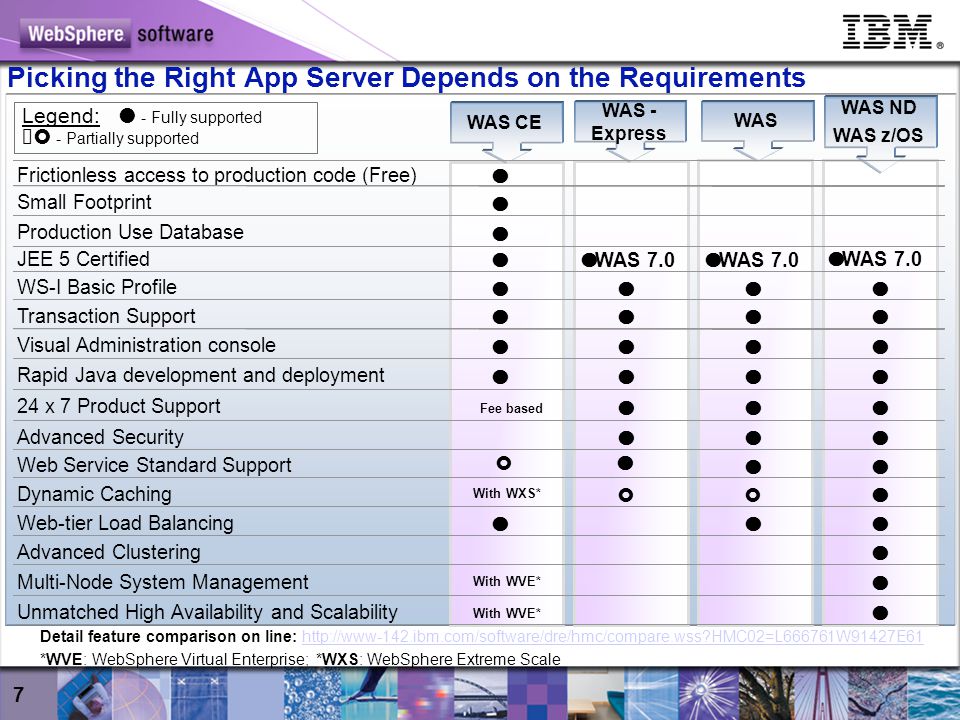This screenshot has height=720, width=960.
Task: Click the 'JEE 5 Certified' row label
Action: click(x=83, y=259)
